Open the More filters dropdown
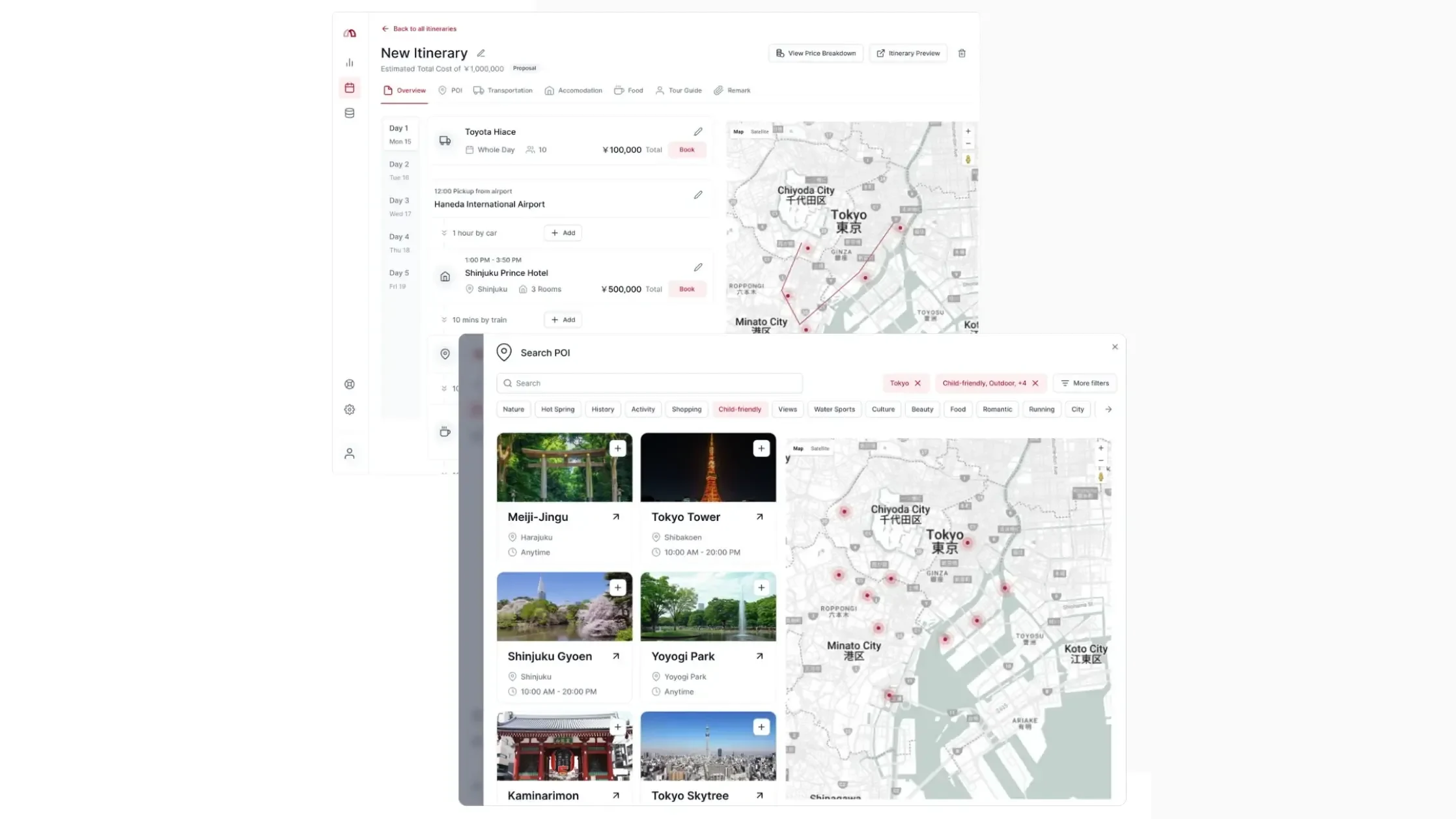This screenshot has width=1456, height=819. pyautogui.click(x=1085, y=383)
